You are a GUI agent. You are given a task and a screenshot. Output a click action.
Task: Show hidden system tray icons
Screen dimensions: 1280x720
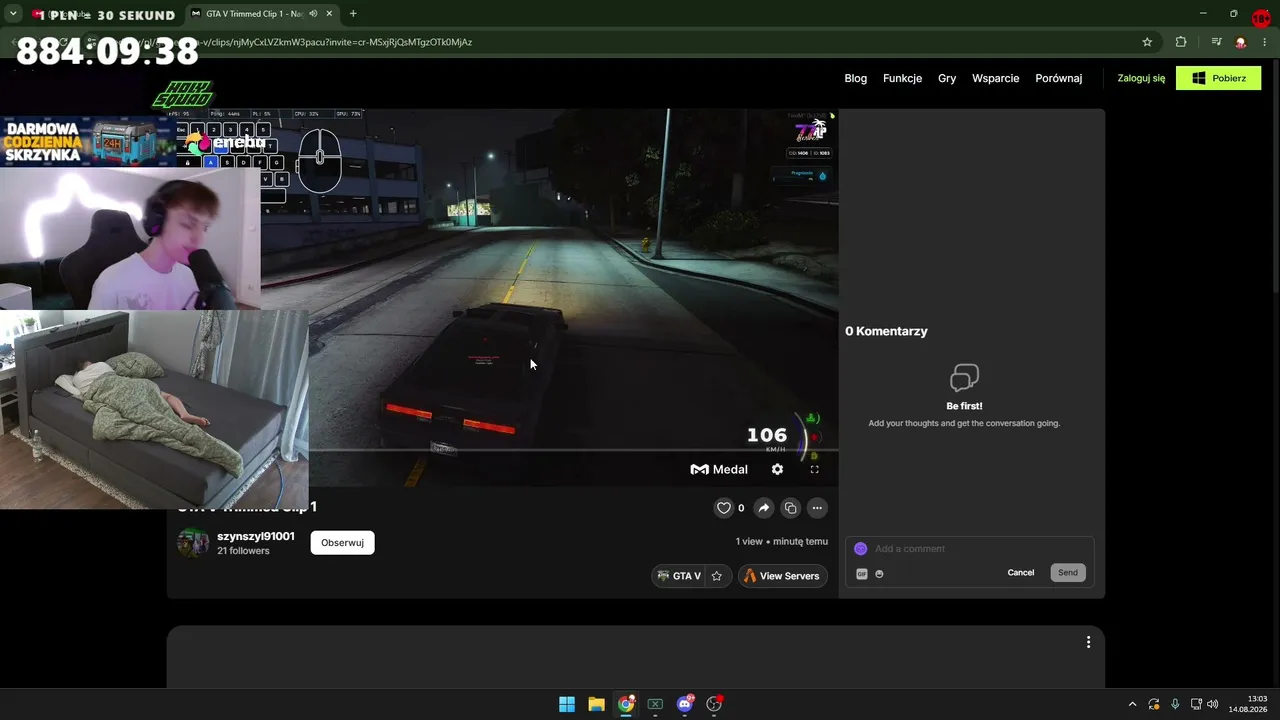(x=1132, y=704)
